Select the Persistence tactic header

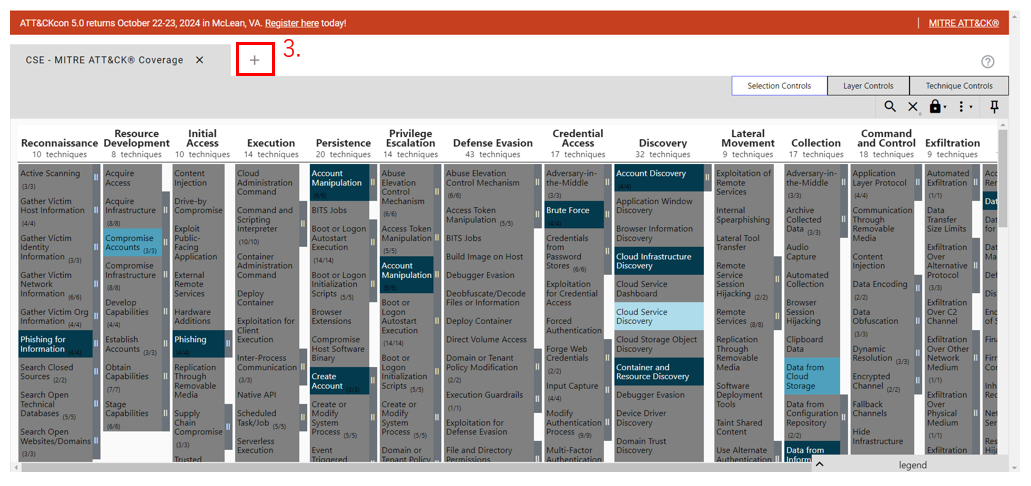343,143
